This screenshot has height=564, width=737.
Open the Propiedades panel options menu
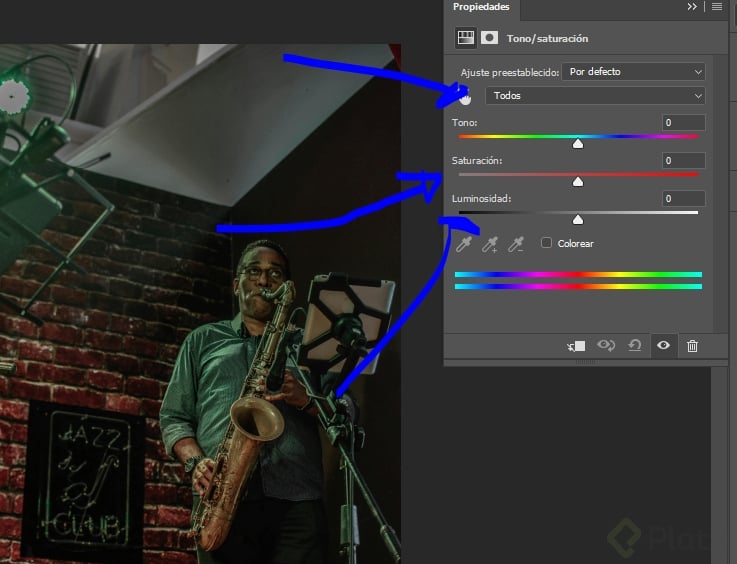pyautogui.click(x=717, y=7)
